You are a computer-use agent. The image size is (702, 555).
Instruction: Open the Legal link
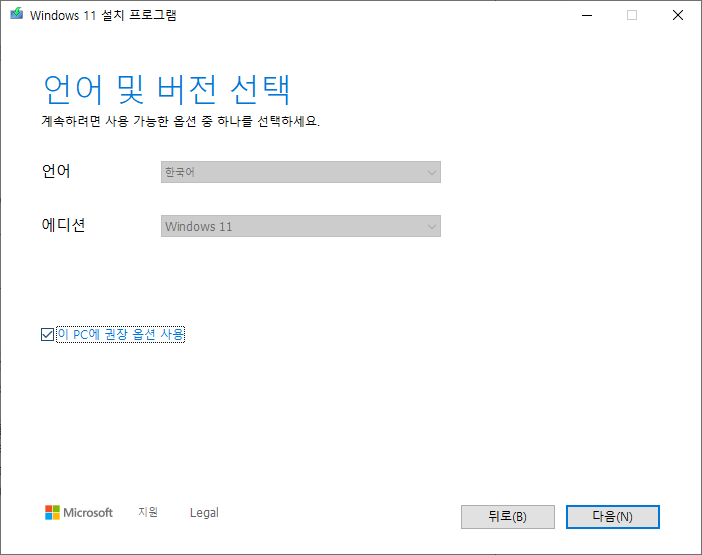click(204, 512)
